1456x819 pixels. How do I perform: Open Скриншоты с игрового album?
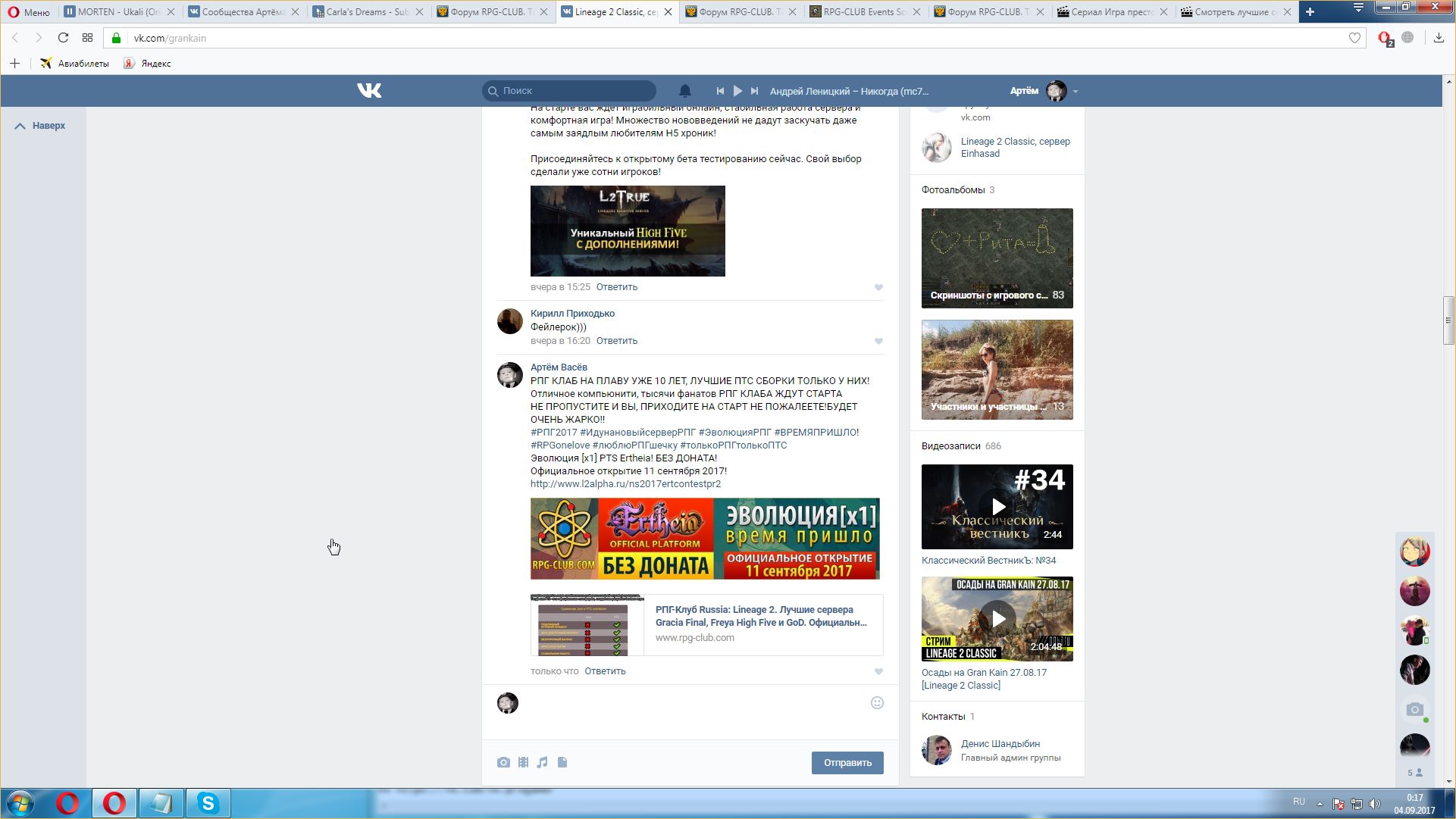pos(997,258)
